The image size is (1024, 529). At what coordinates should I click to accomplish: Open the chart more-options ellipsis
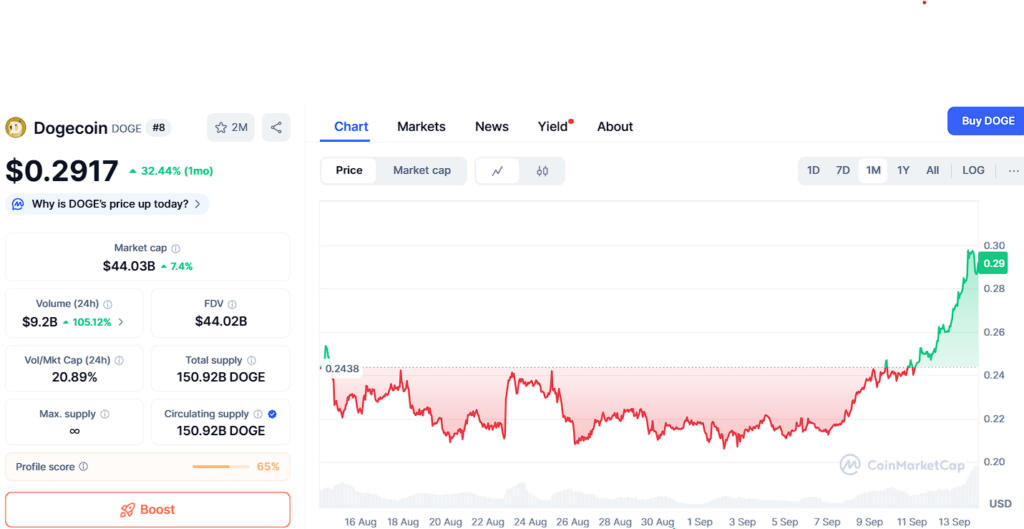coord(1014,170)
